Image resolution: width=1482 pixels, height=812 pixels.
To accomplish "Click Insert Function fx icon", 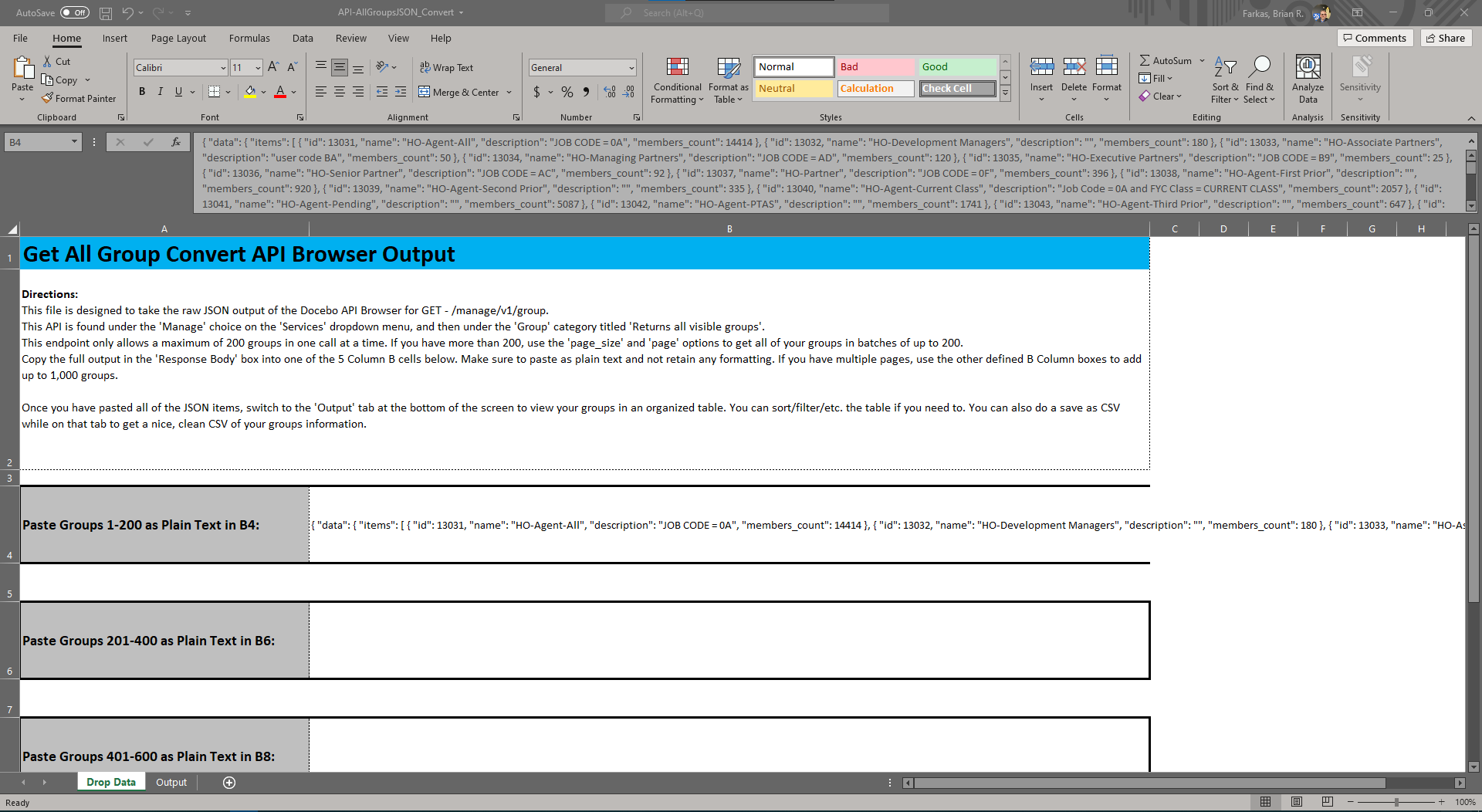I will 176,142.
